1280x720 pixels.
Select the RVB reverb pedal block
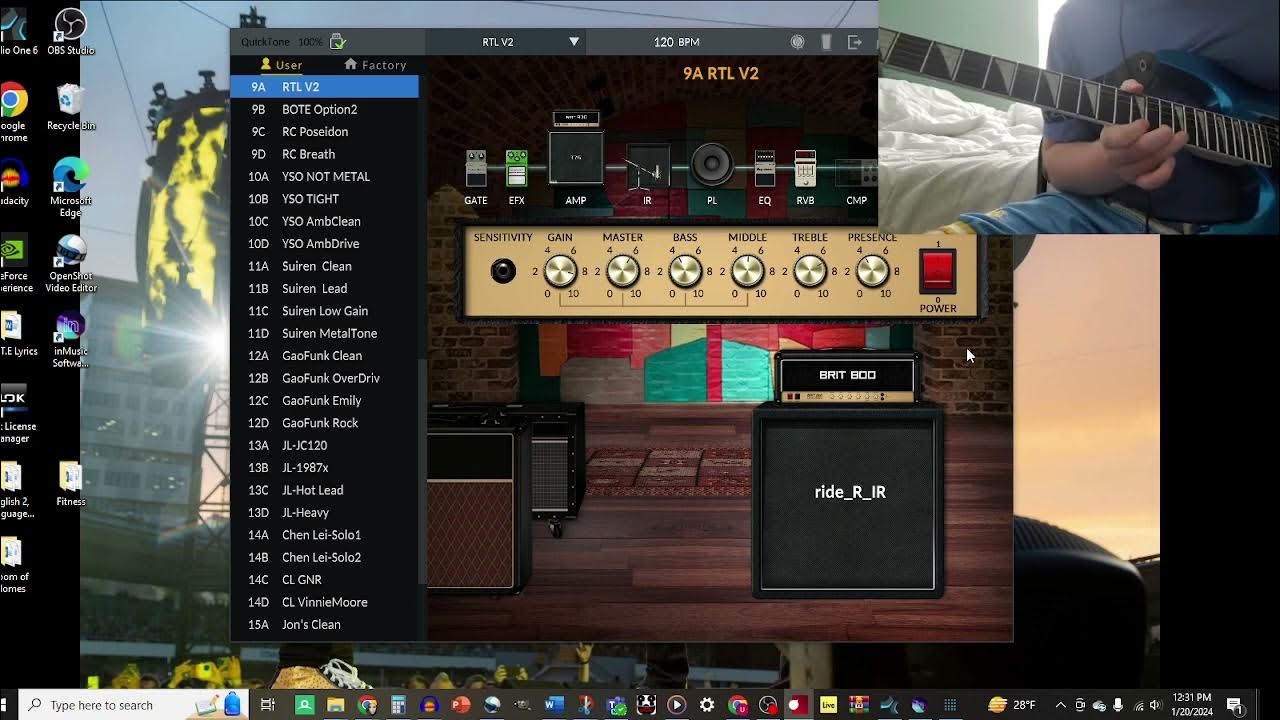point(805,169)
